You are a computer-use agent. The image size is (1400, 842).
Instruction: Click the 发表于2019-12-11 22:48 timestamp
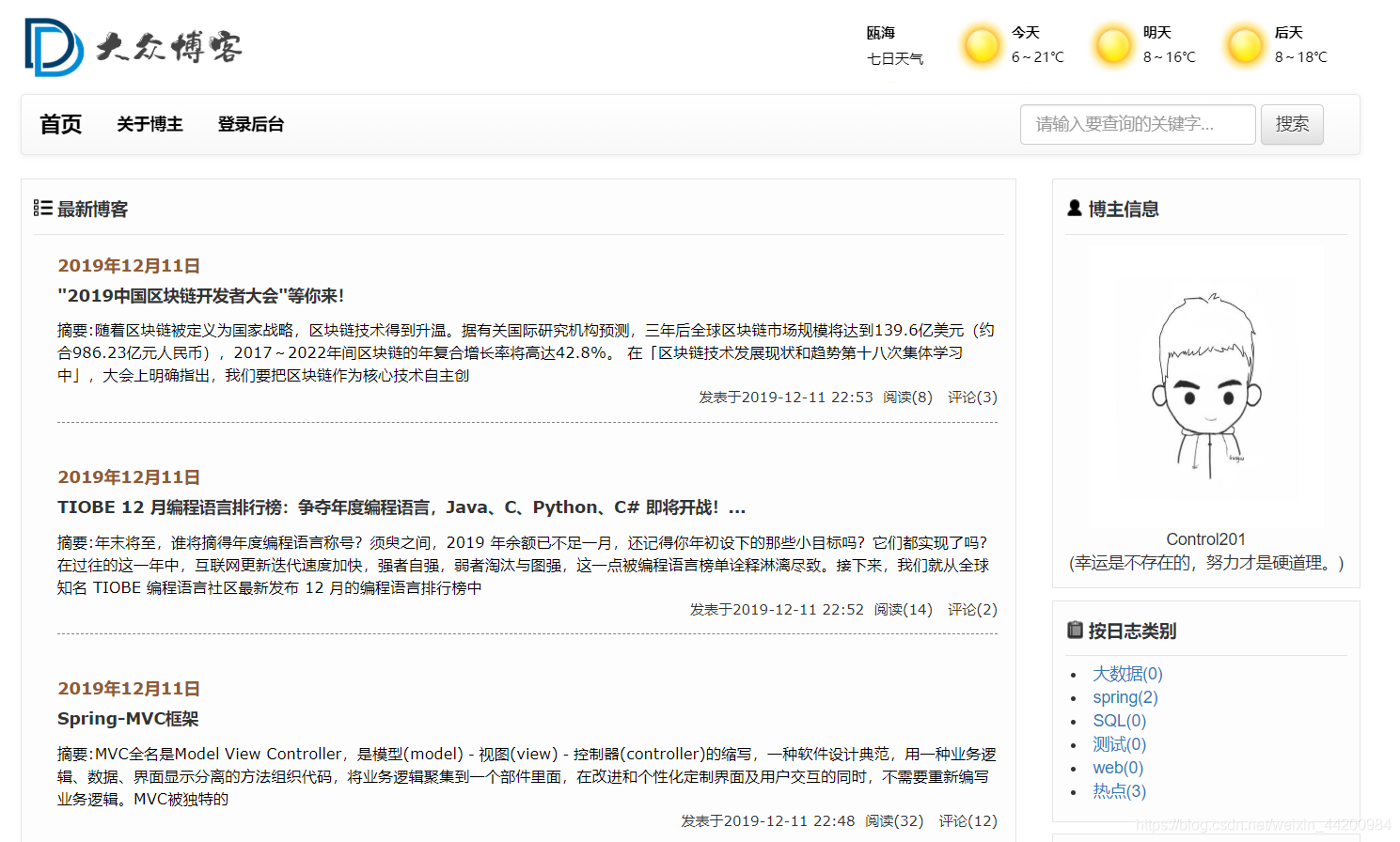(x=768, y=821)
